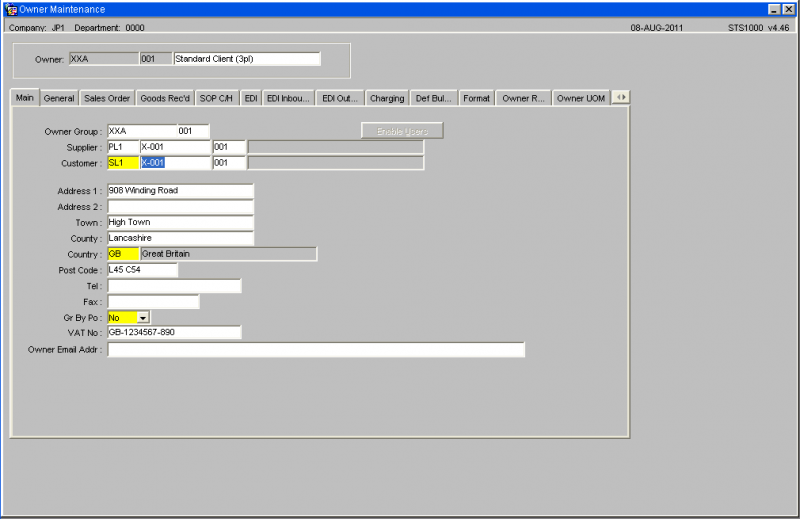Viewport: 800px width, 519px height.
Task: Click the date 08-AUG-2011
Action: point(656,28)
